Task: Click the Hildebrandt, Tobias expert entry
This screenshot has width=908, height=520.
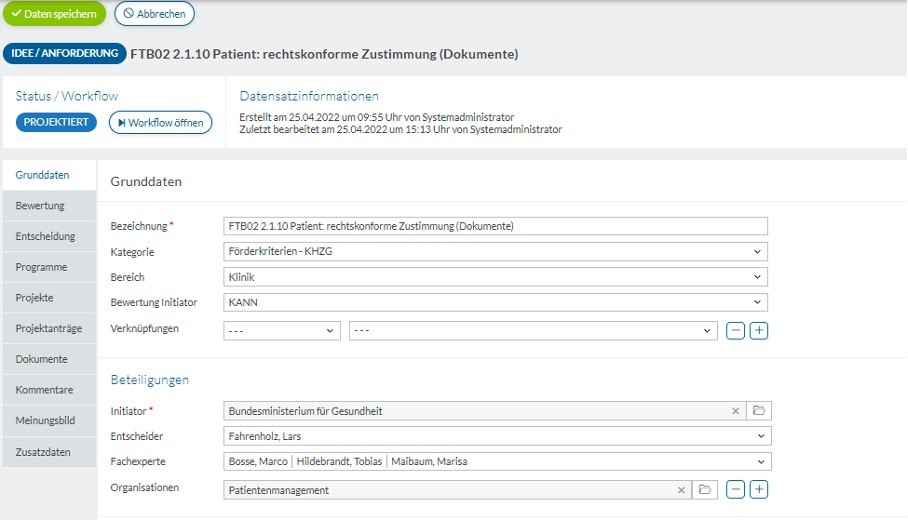Action: 339,462
